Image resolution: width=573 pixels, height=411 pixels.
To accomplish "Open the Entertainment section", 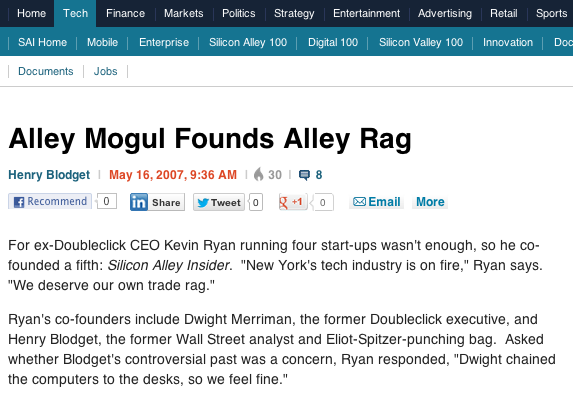I will click(x=367, y=14).
